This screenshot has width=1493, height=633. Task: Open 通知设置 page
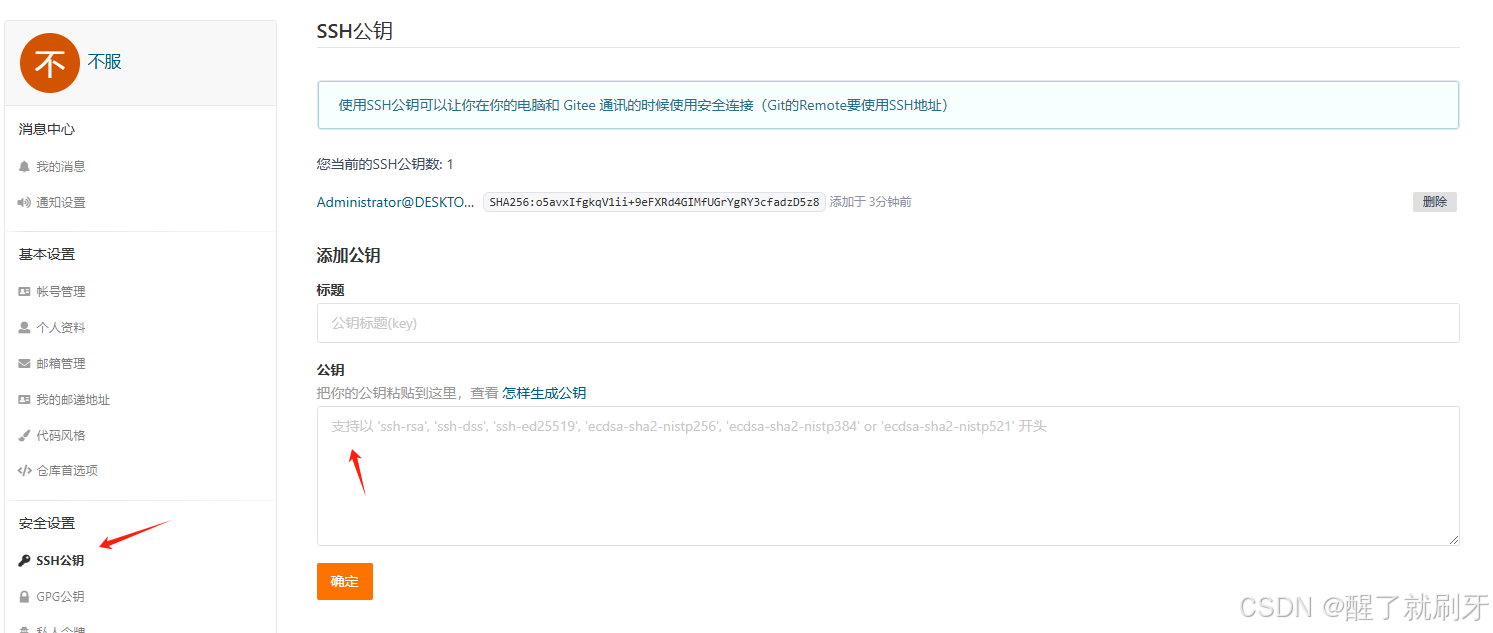[x=61, y=203]
